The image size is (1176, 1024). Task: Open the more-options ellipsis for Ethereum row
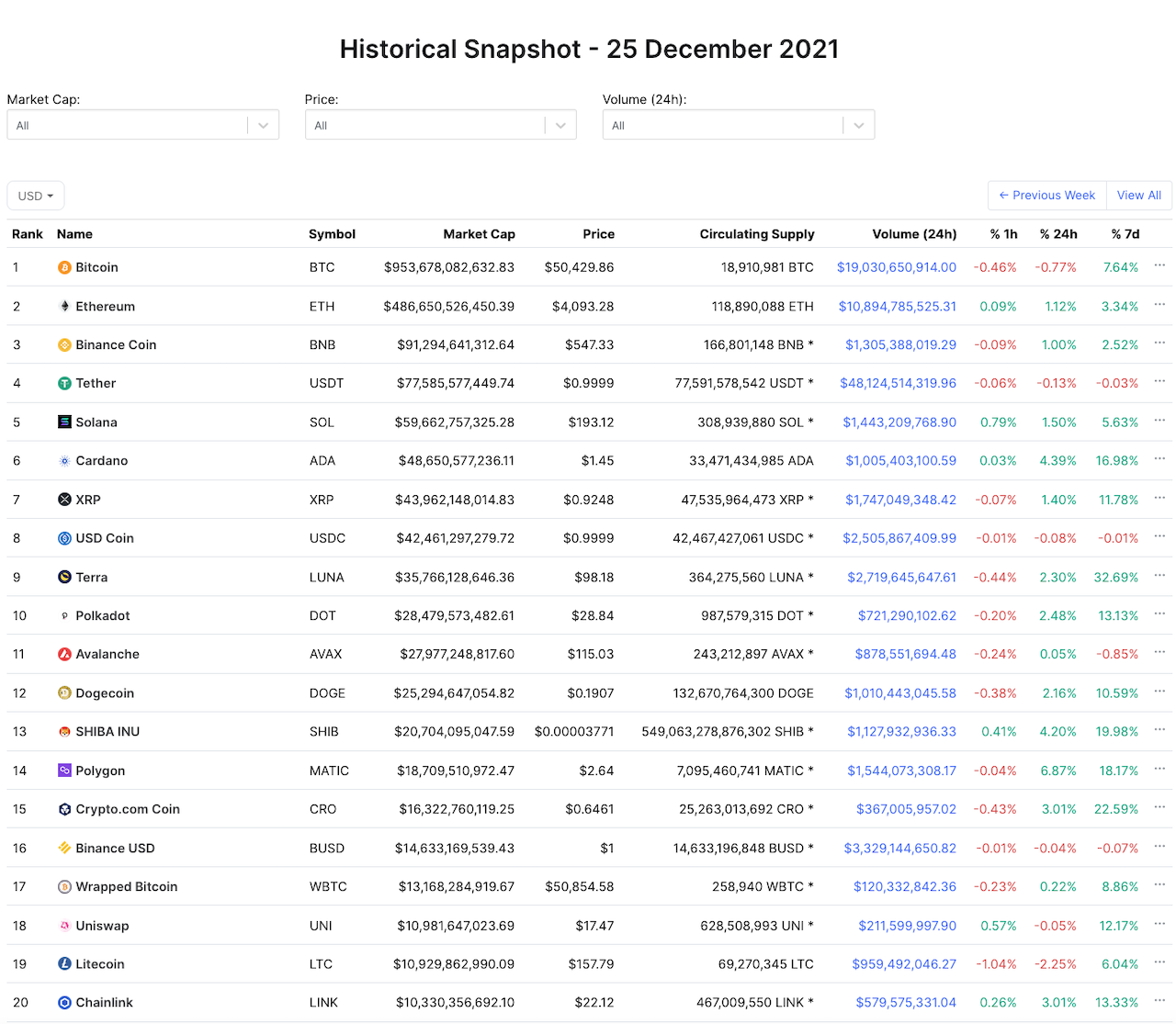(1159, 304)
